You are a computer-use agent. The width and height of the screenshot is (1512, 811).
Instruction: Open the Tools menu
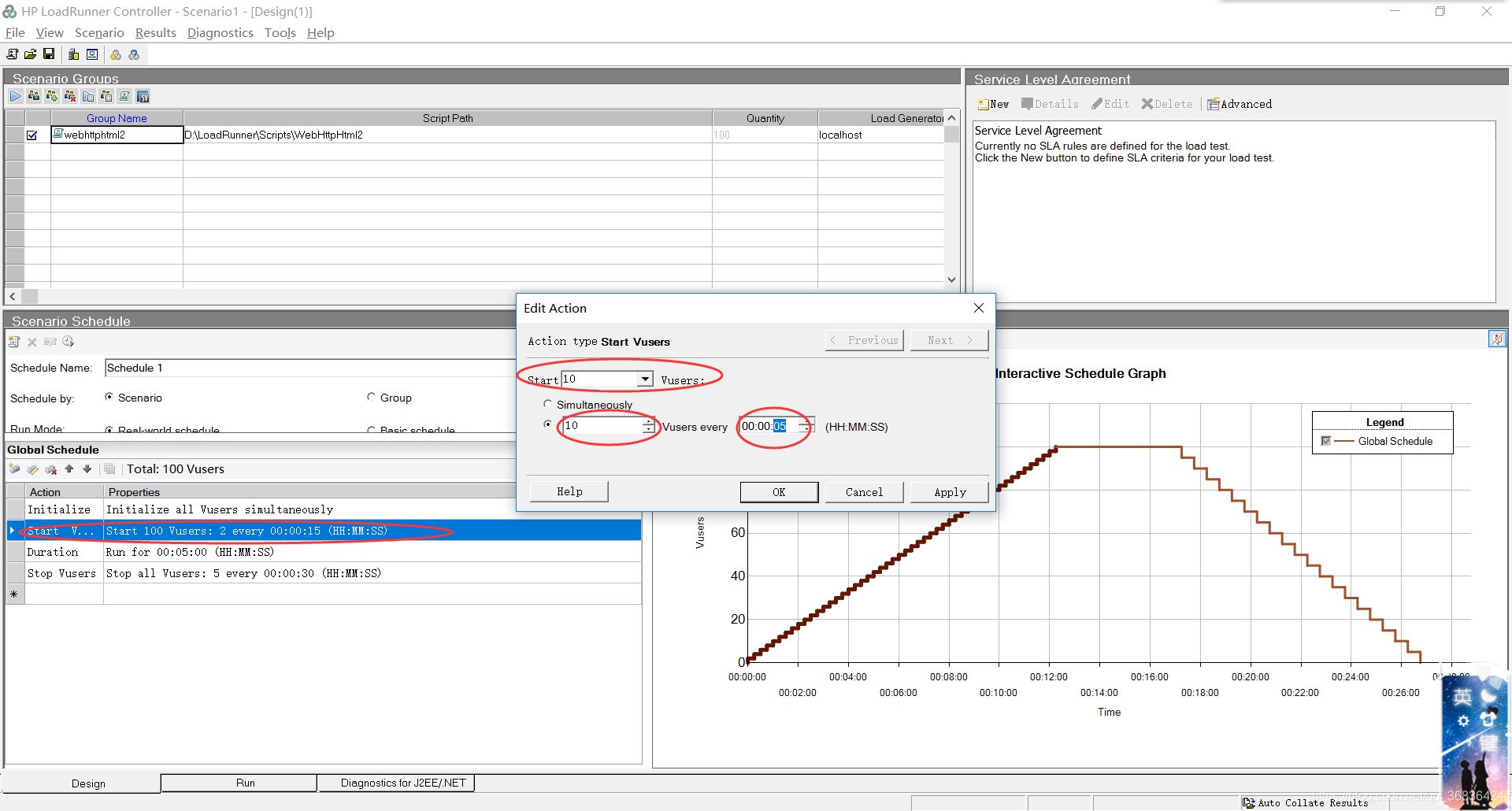(x=280, y=33)
